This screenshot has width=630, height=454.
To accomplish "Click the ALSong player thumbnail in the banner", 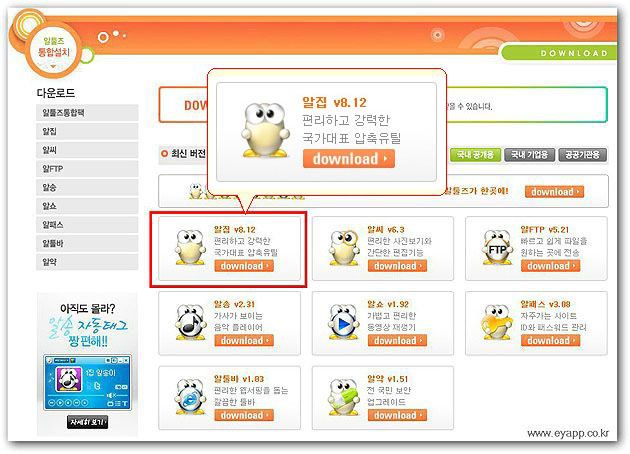I will (87, 382).
